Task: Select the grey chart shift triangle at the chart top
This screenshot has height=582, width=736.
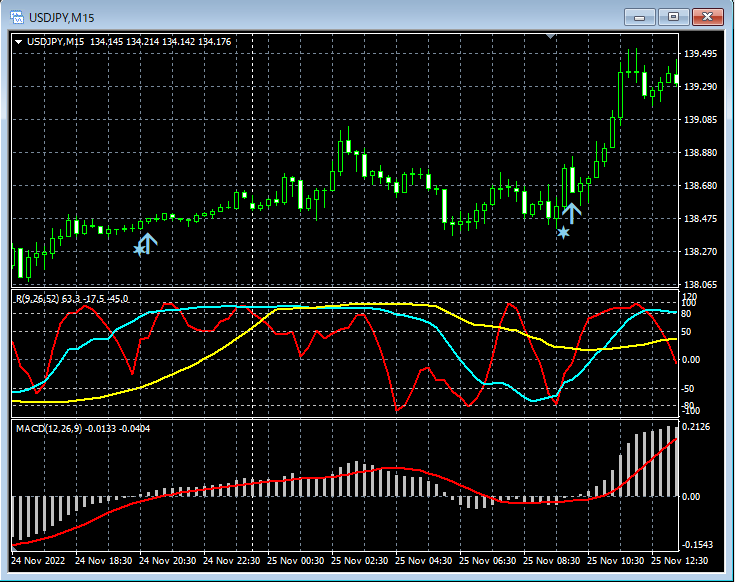Action: point(551,36)
